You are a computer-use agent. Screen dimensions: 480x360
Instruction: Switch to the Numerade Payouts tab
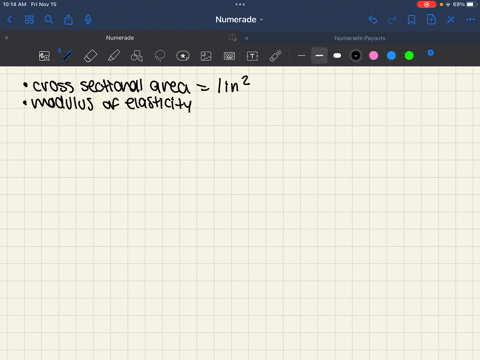pyautogui.click(x=360, y=38)
